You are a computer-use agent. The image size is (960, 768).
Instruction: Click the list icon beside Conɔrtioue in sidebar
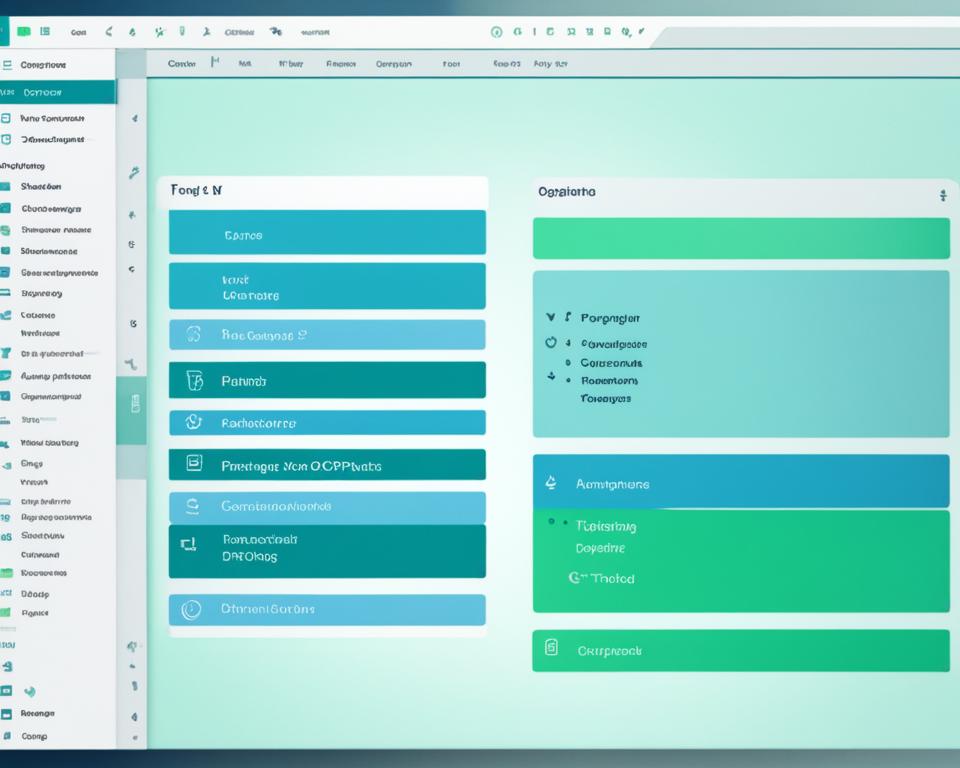(7, 64)
